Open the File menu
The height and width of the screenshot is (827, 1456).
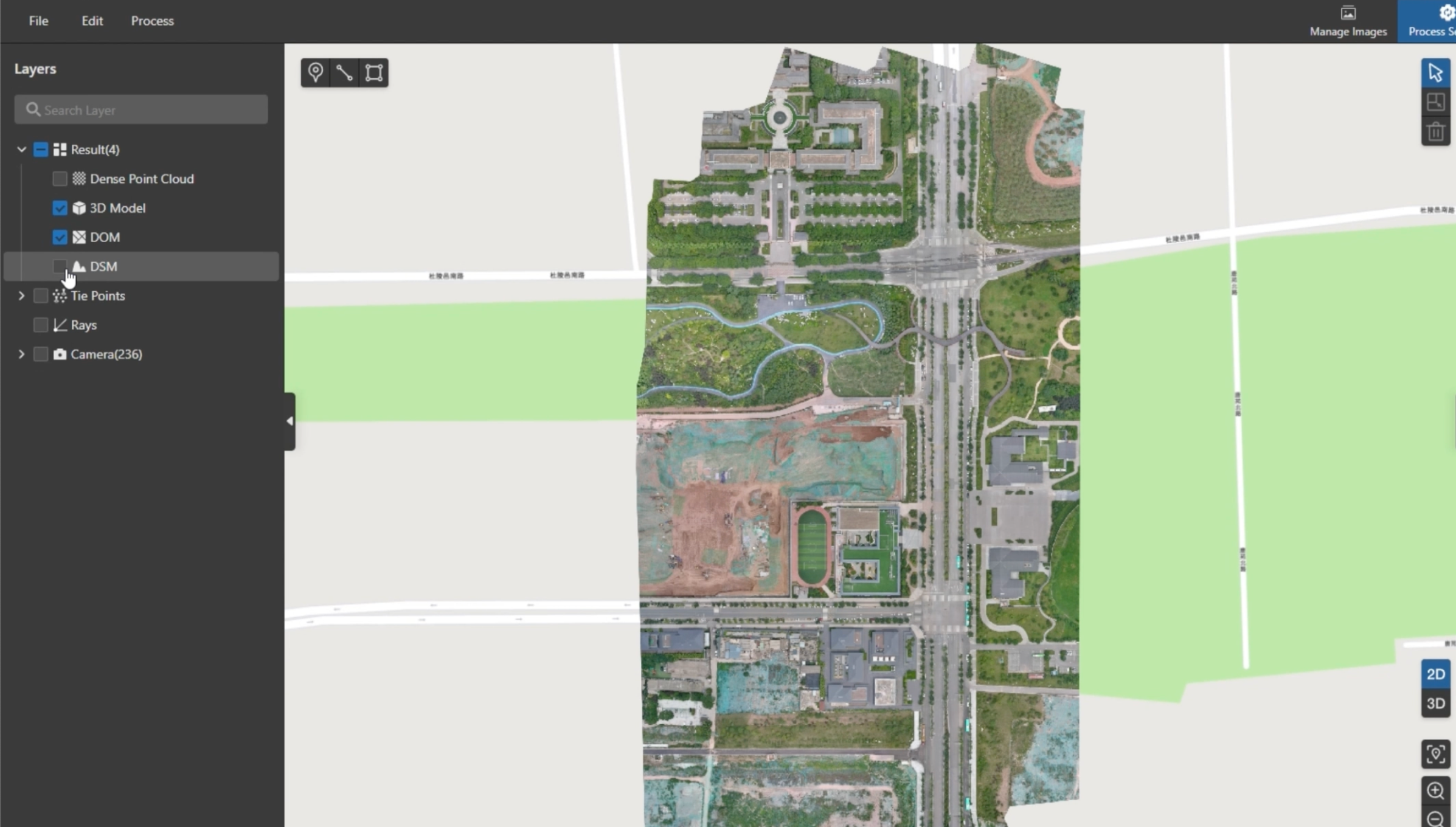coord(38,21)
